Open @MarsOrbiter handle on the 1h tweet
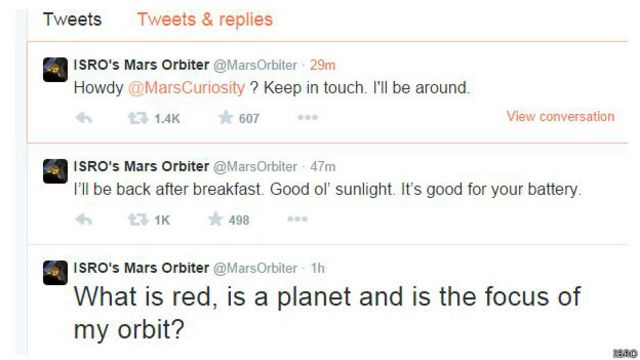This screenshot has height=360, width=640. [x=255, y=268]
